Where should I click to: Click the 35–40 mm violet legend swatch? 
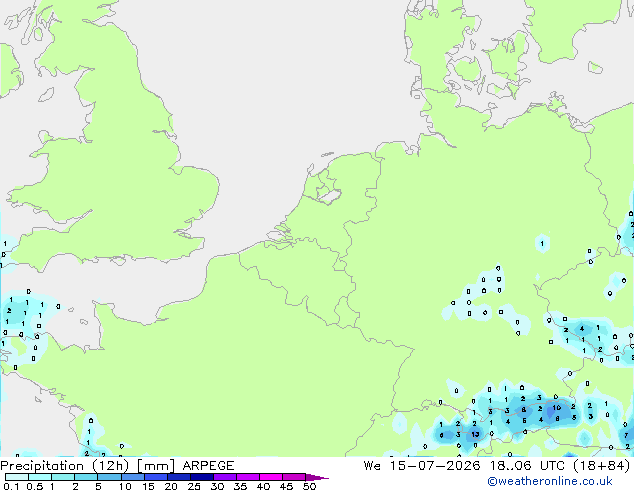point(247,477)
